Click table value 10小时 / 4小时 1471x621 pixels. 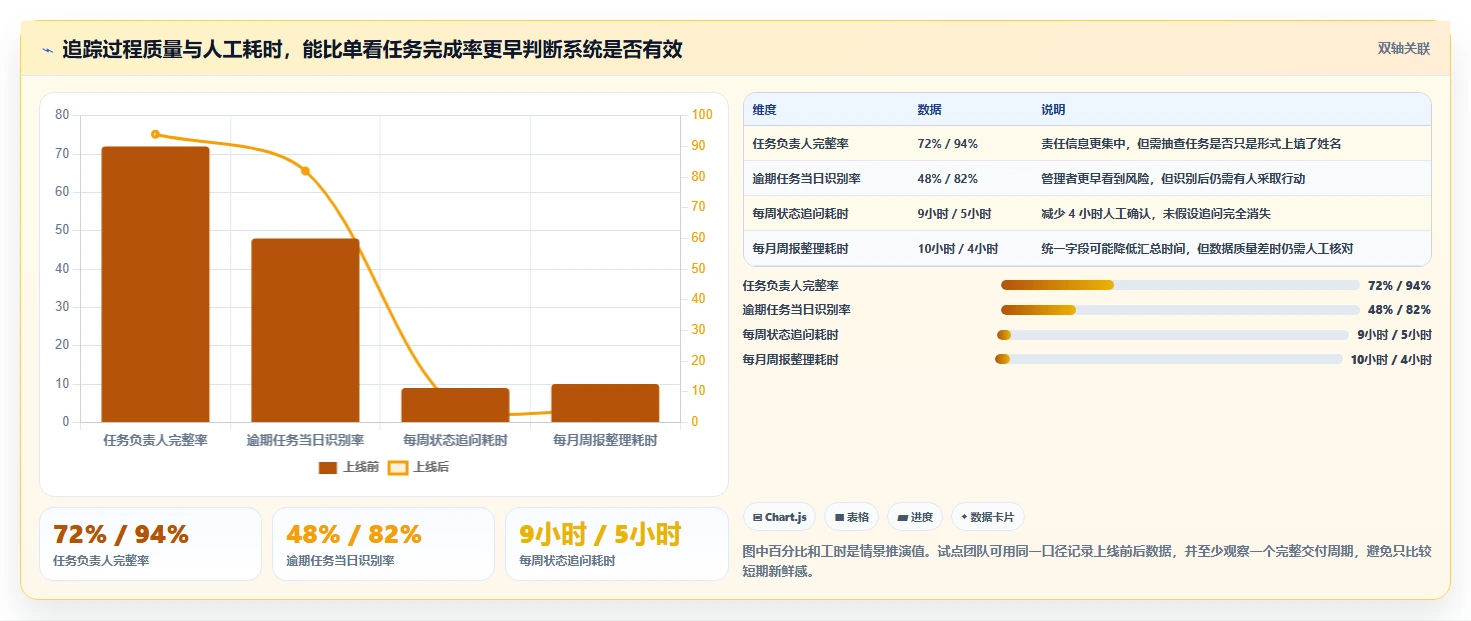(958, 249)
